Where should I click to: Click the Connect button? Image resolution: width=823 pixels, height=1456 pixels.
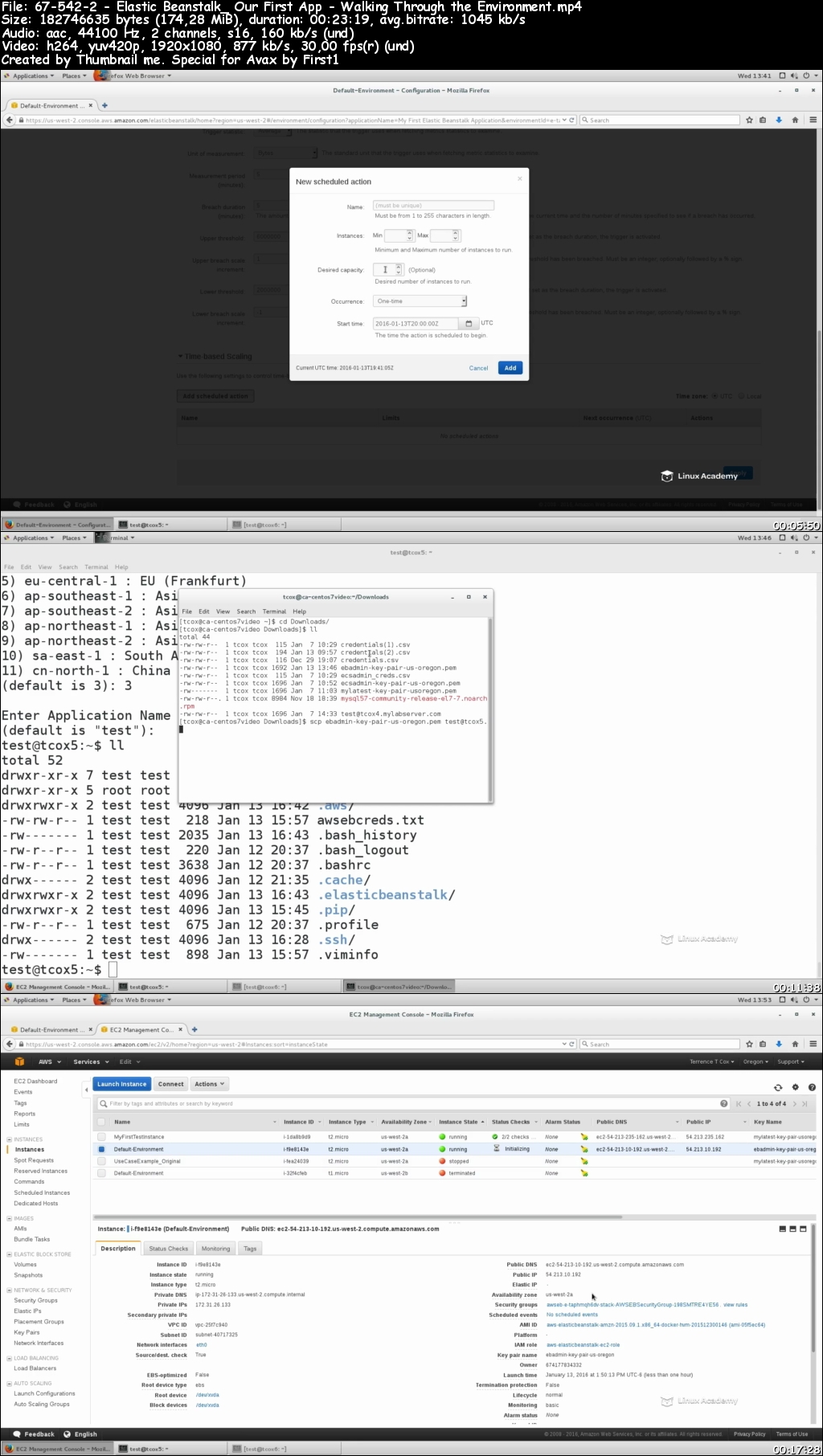tap(171, 1084)
